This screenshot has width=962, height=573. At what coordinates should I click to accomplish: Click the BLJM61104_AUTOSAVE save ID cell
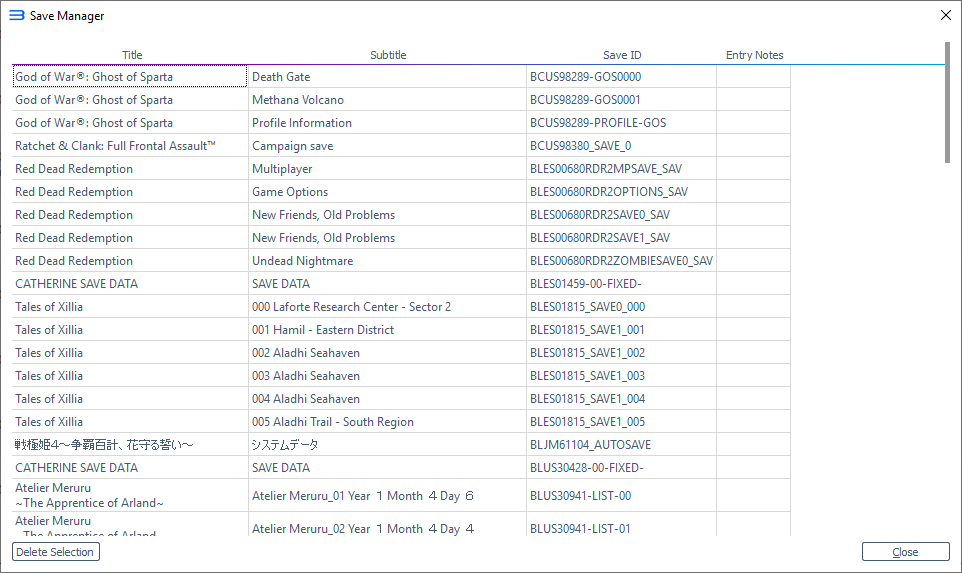point(621,445)
